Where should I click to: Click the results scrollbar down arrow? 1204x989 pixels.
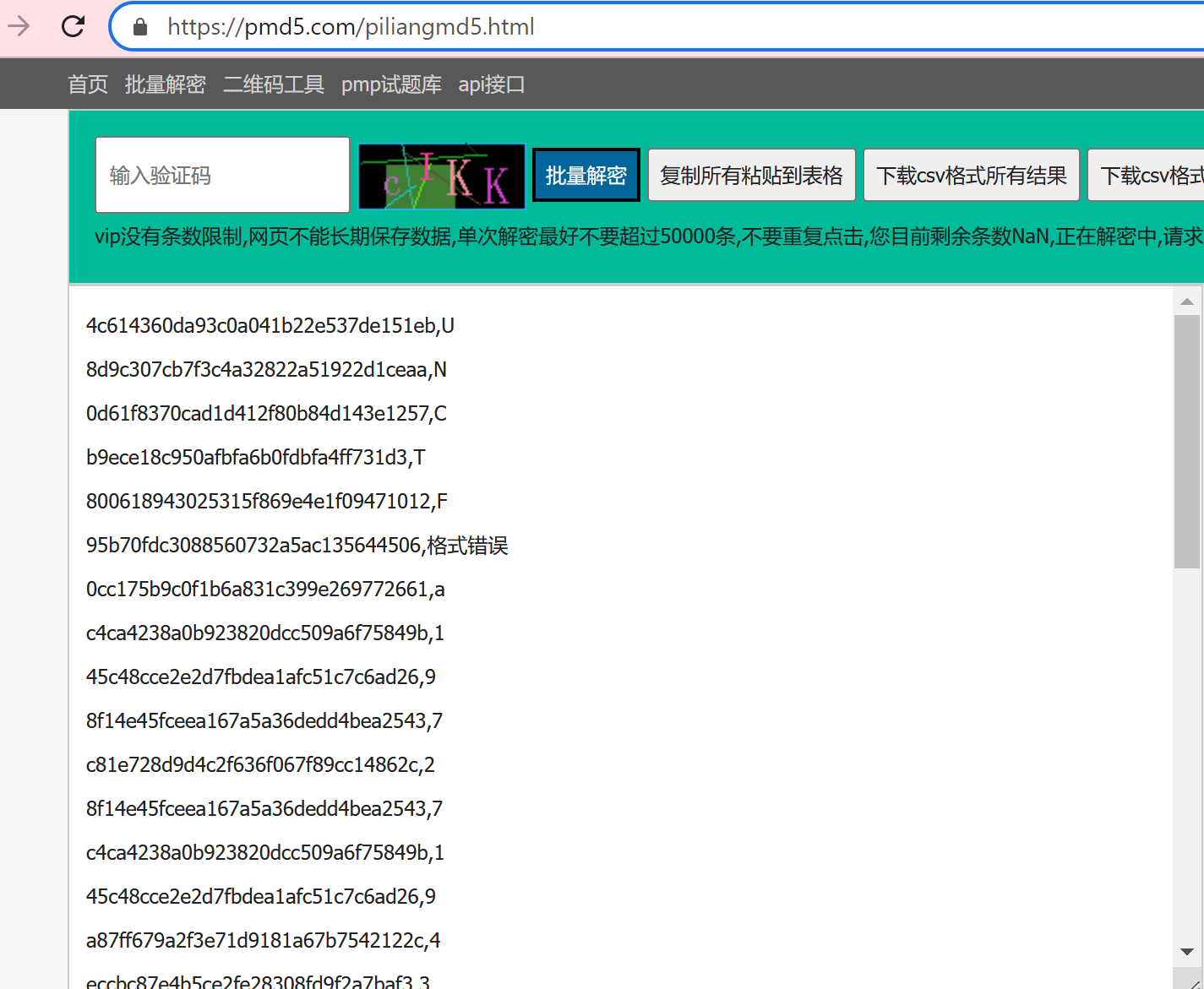[x=1186, y=951]
